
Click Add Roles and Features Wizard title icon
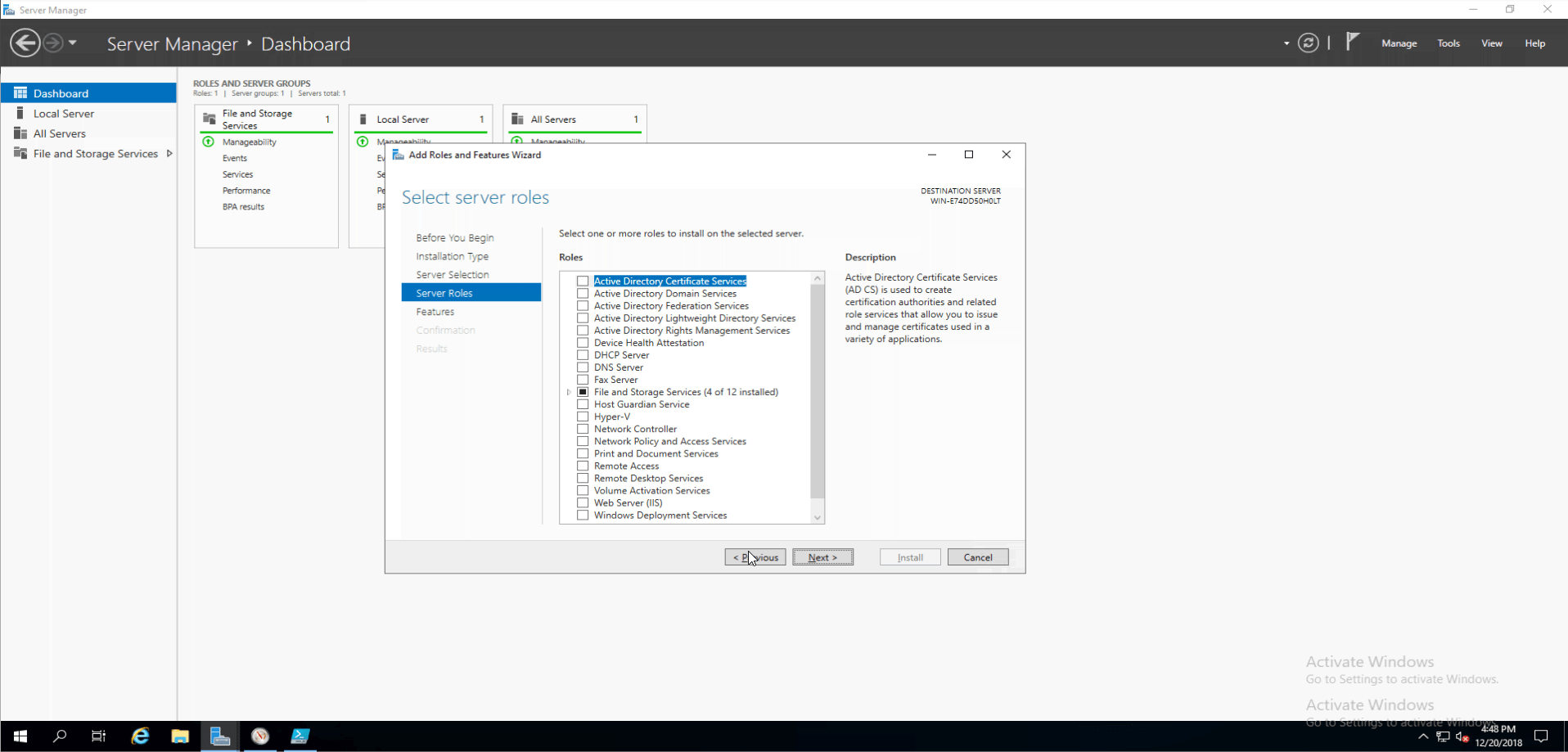(x=398, y=155)
